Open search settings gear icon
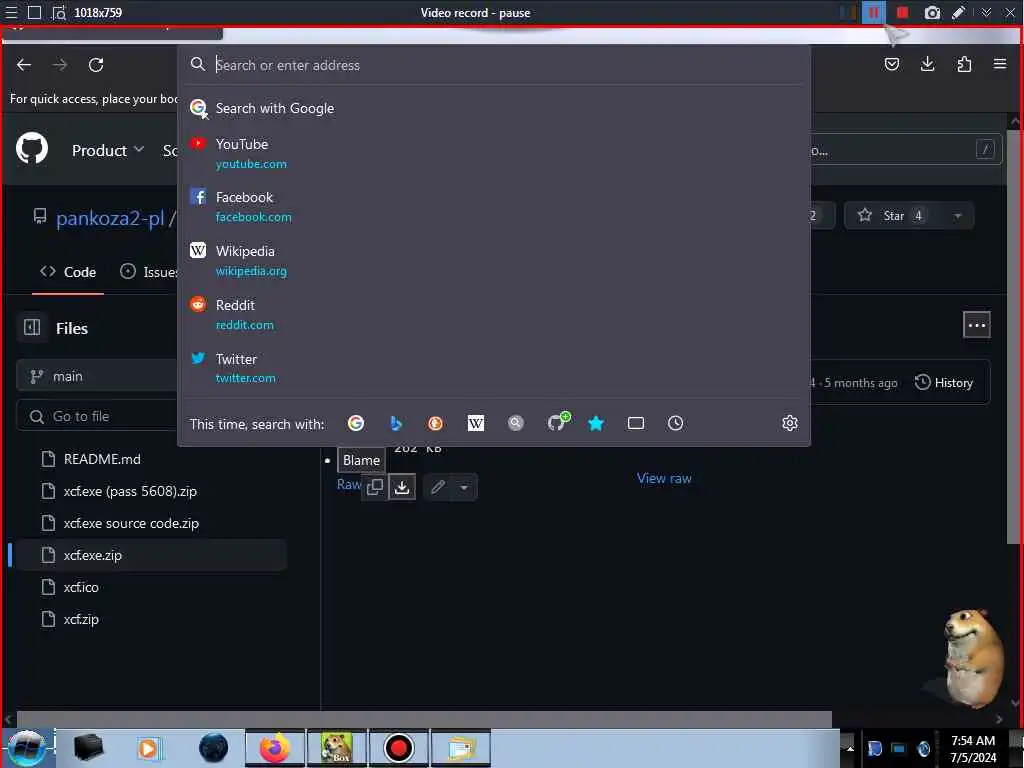The width and height of the screenshot is (1024, 768). click(x=790, y=423)
